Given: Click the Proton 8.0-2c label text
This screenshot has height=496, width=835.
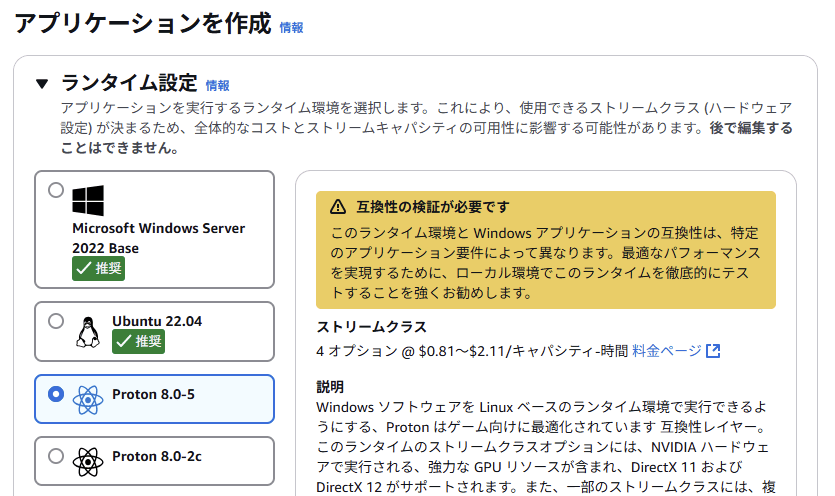Looking at the screenshot, I should [x=157, y=456].
